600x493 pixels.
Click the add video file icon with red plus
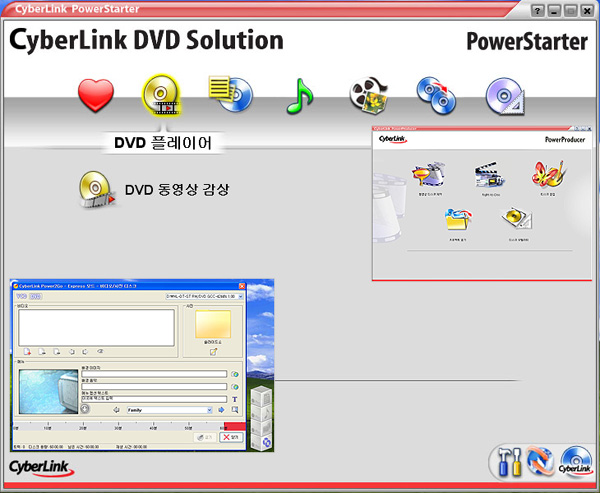[28, 352]
